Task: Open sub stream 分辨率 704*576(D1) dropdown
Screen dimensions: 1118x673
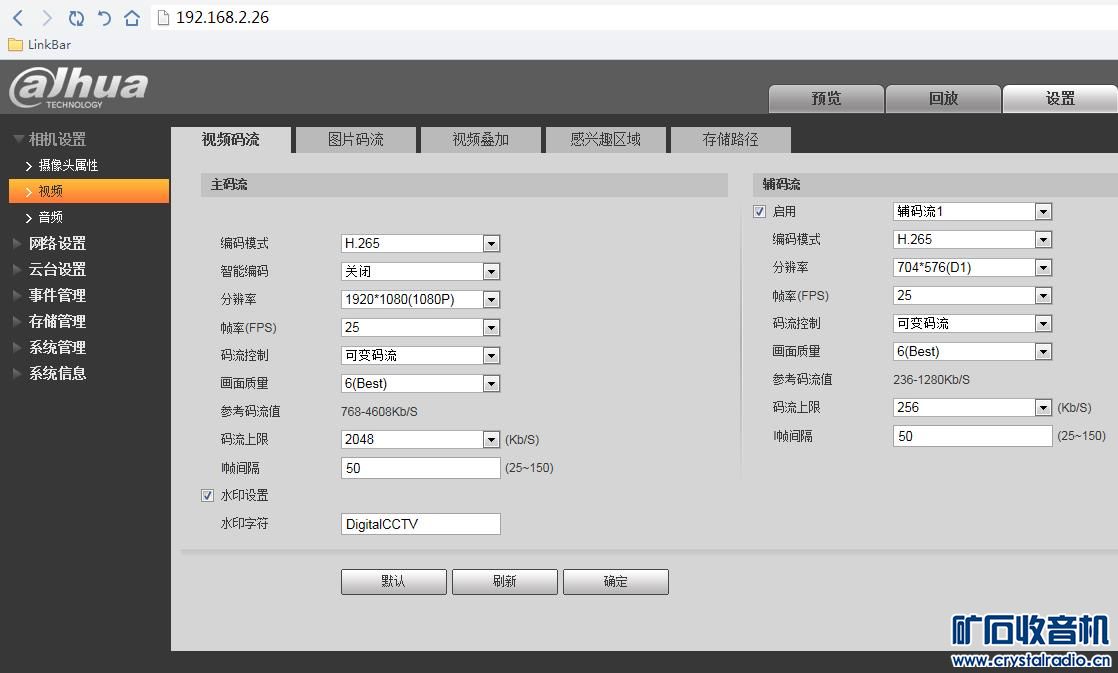Action: coord(973,267)
